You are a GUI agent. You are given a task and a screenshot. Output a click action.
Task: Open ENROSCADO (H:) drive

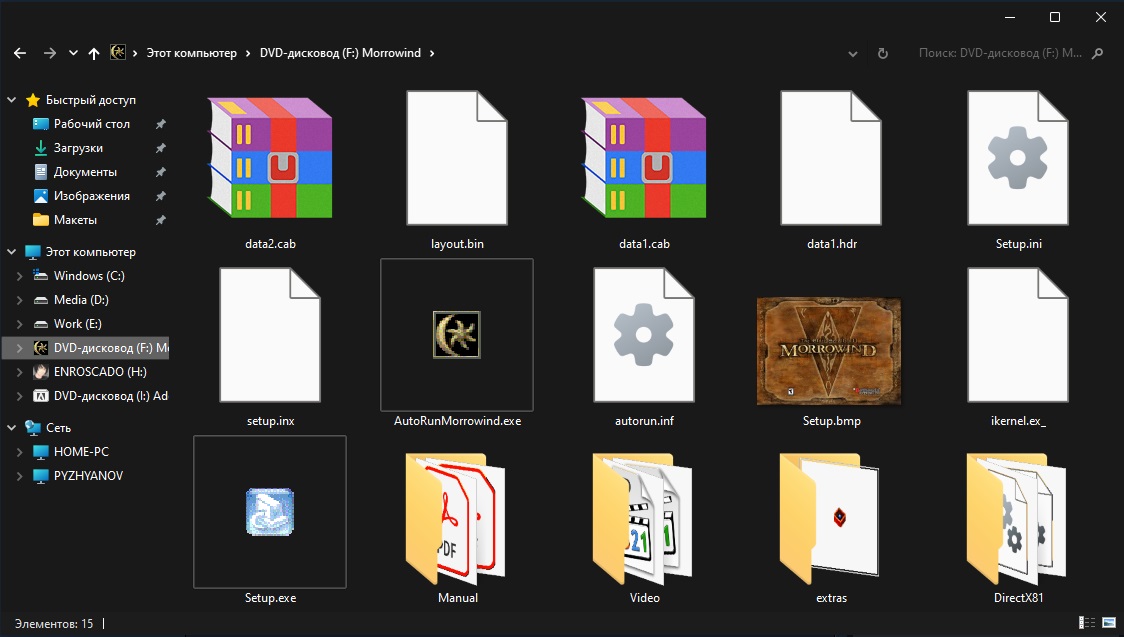point(100,372)
